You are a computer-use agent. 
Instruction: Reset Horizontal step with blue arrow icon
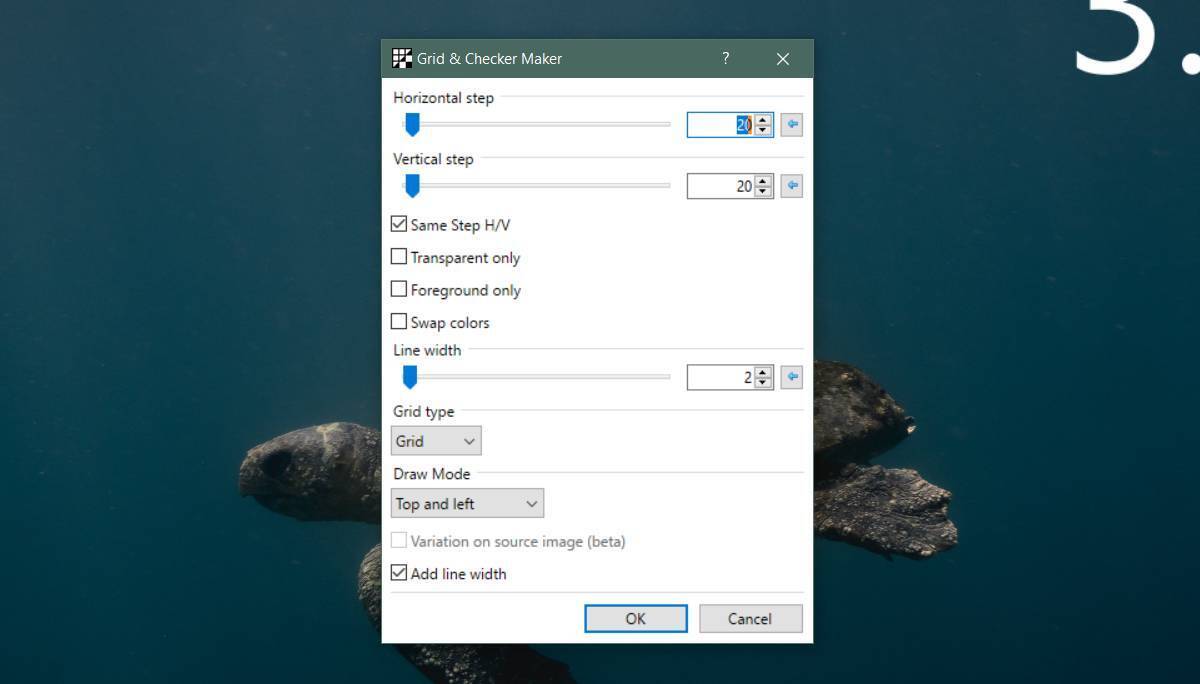[x=790, y=124]
